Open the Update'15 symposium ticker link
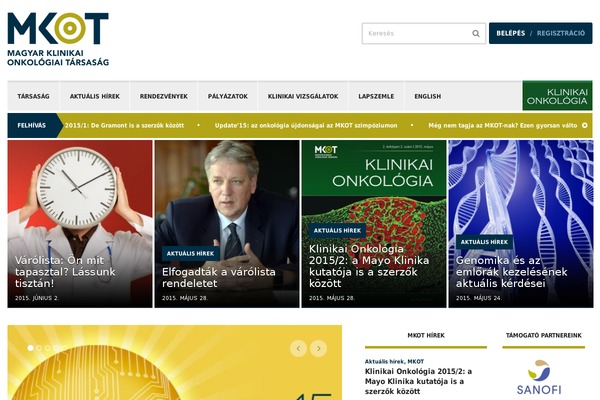 pos(306,125)
